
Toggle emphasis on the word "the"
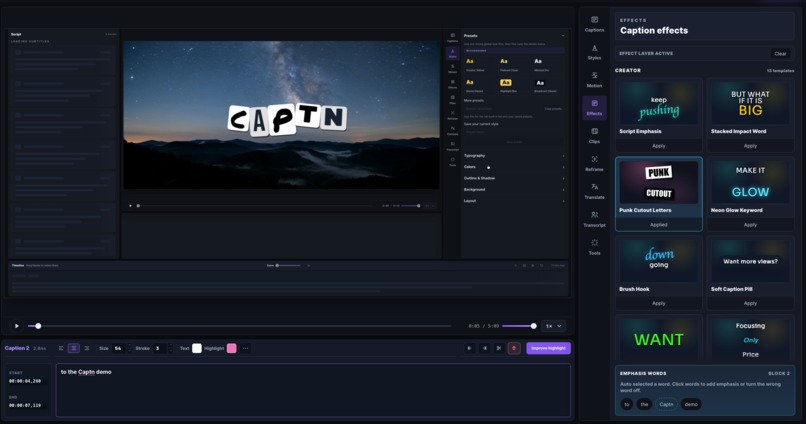click(644, 404)
